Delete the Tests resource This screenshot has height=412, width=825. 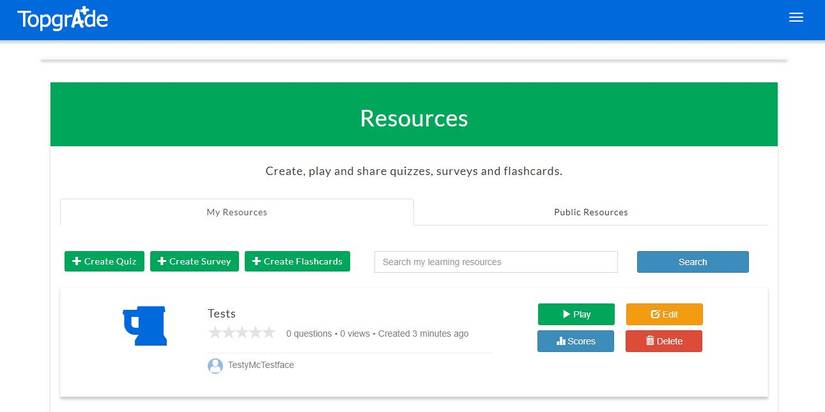coord(664,341)
